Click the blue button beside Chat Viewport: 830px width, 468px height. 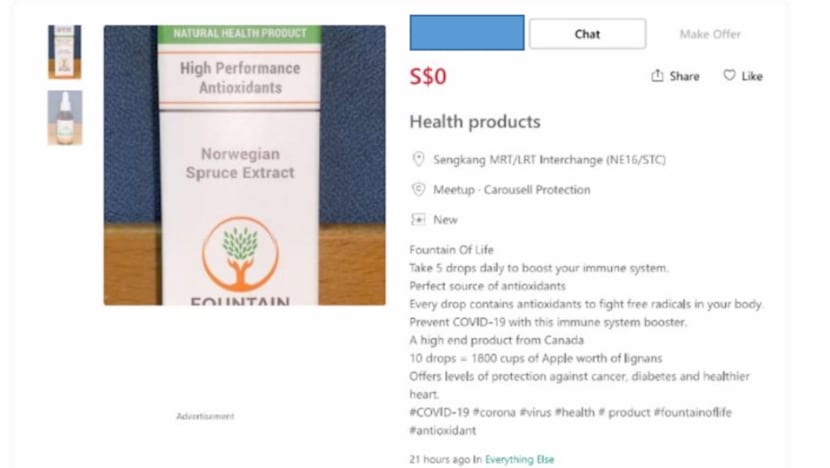coord(466,33)
